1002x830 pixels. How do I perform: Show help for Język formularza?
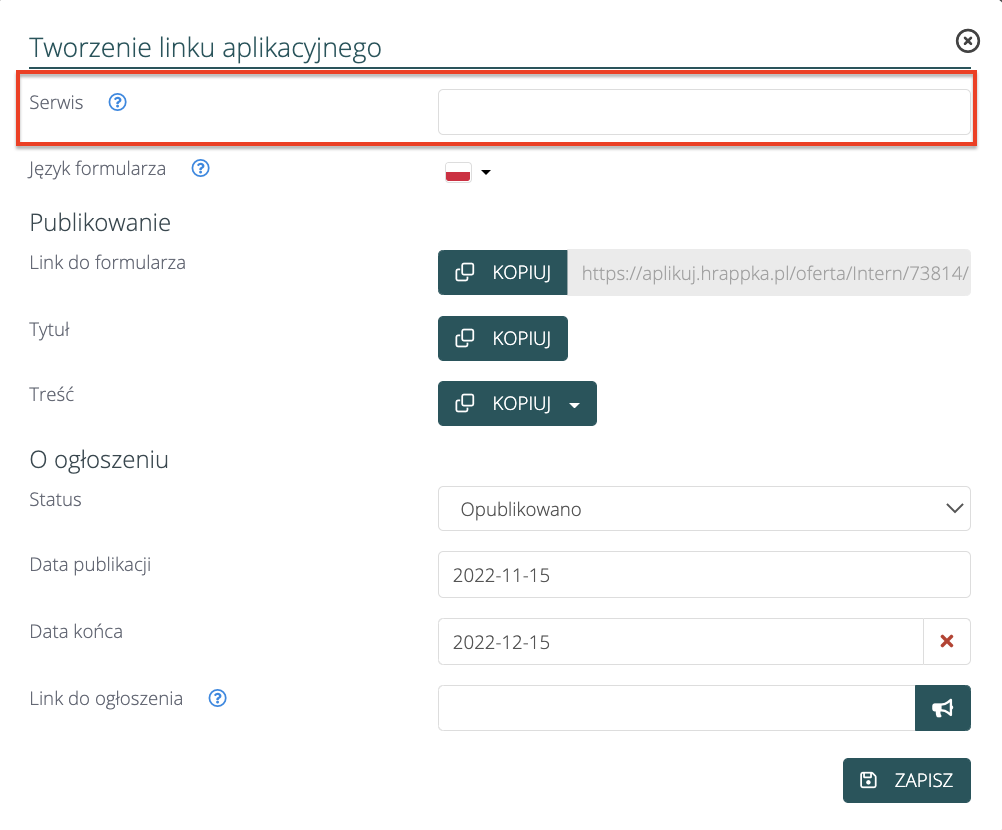[x=200, y=168]
